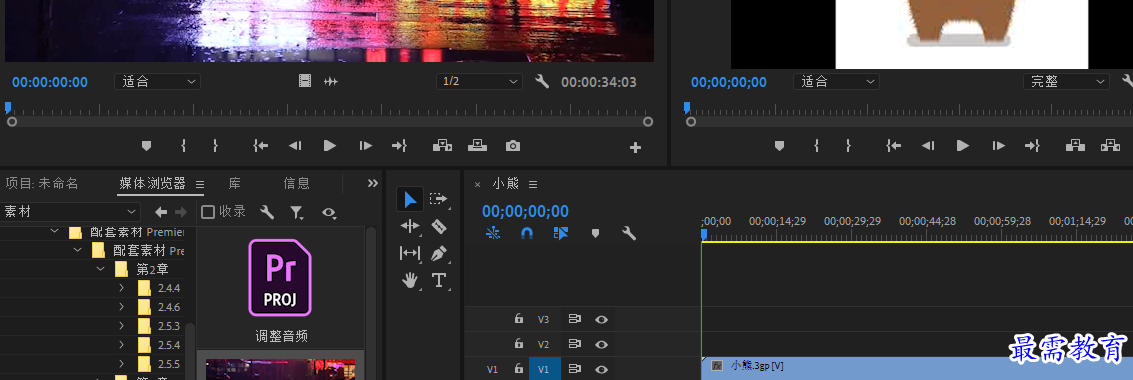Select the Type tool

click(x=438, y=280)
